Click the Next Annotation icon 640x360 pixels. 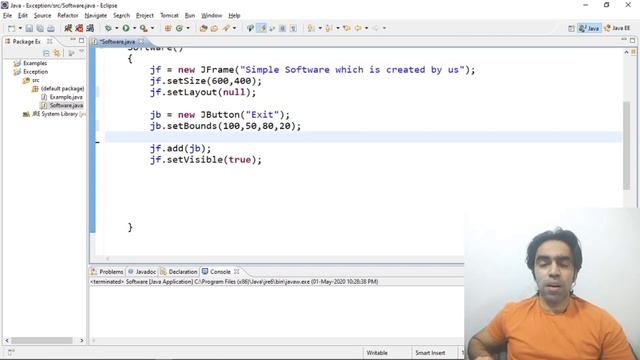[311, 28]
